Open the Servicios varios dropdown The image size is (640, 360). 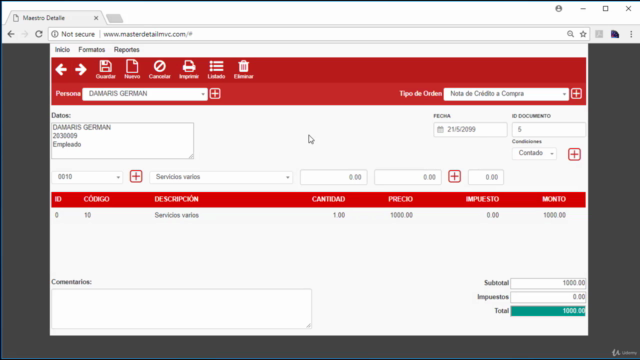pyautogui.click(x=221, y=177)
